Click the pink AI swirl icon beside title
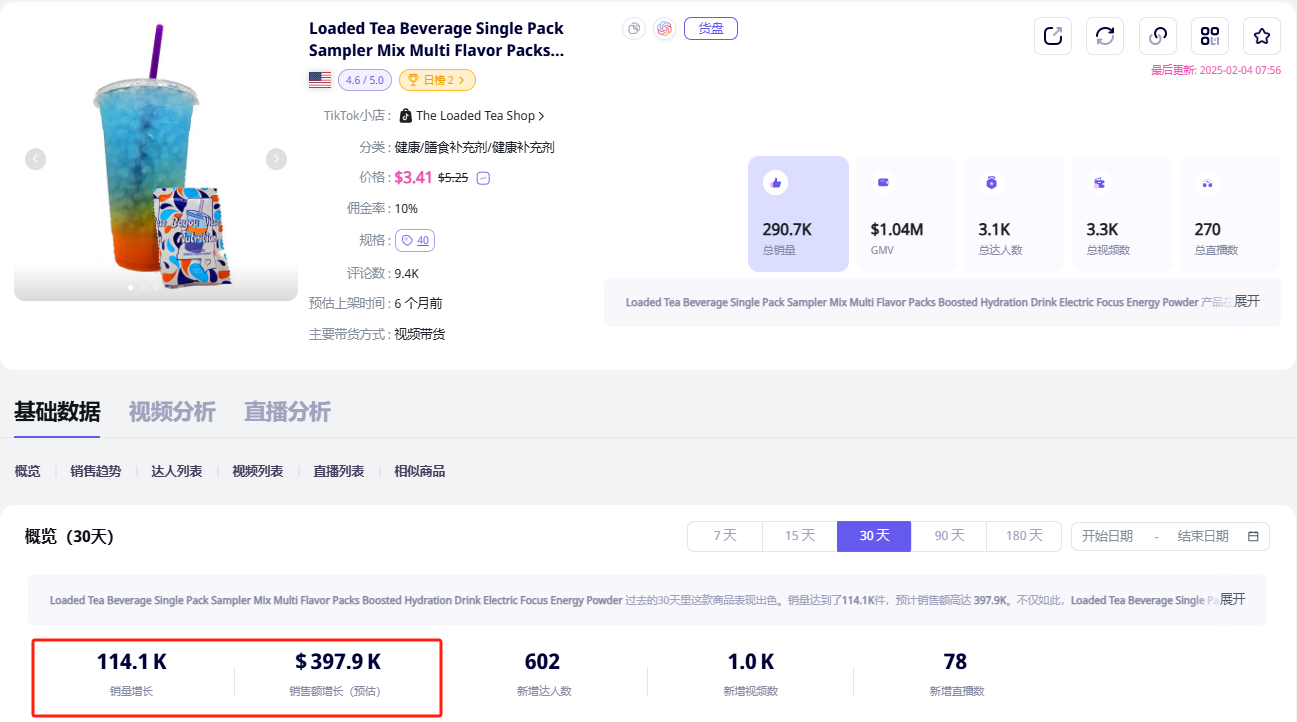Screen dimensions: 1297x722 [665, 29]
